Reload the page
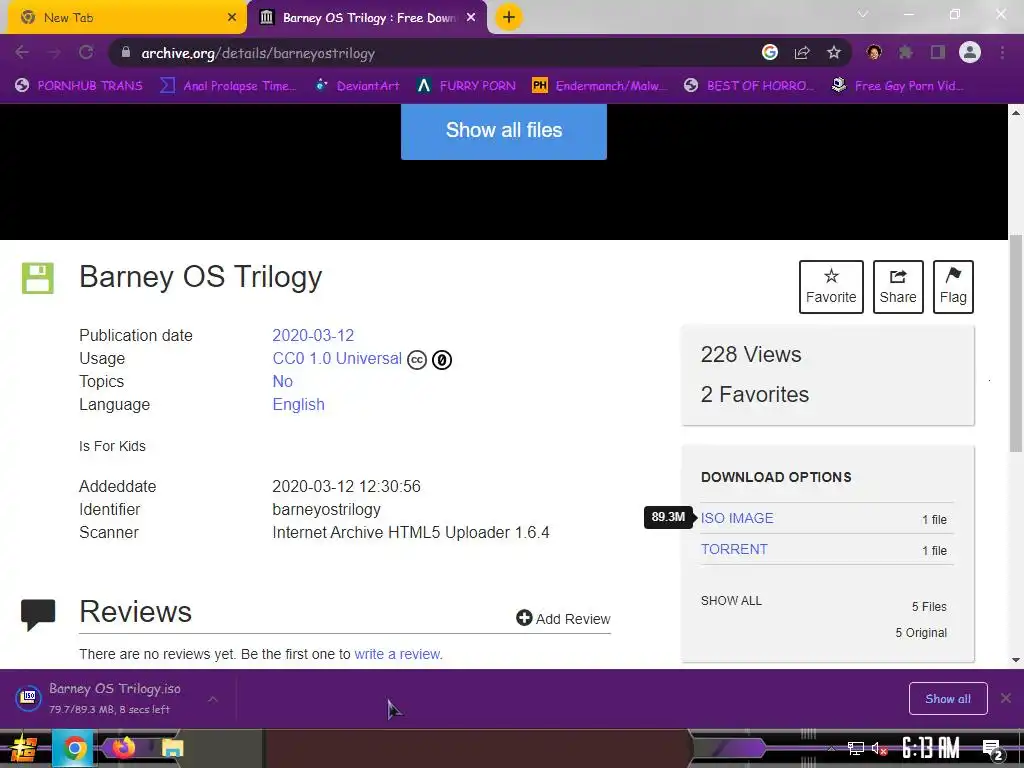Viewport: 1024px width, 768px height. click(86, 52)
